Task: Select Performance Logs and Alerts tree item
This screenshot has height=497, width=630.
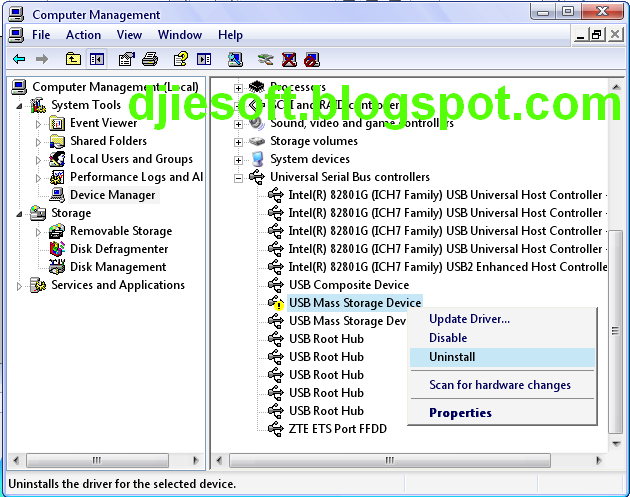Action: pos(137,177)
